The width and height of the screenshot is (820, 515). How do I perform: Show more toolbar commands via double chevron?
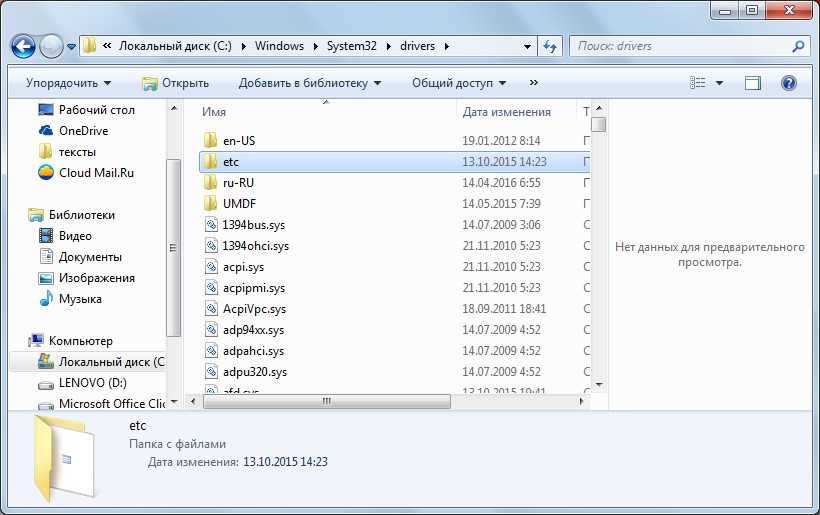click(x=533, y=83)
